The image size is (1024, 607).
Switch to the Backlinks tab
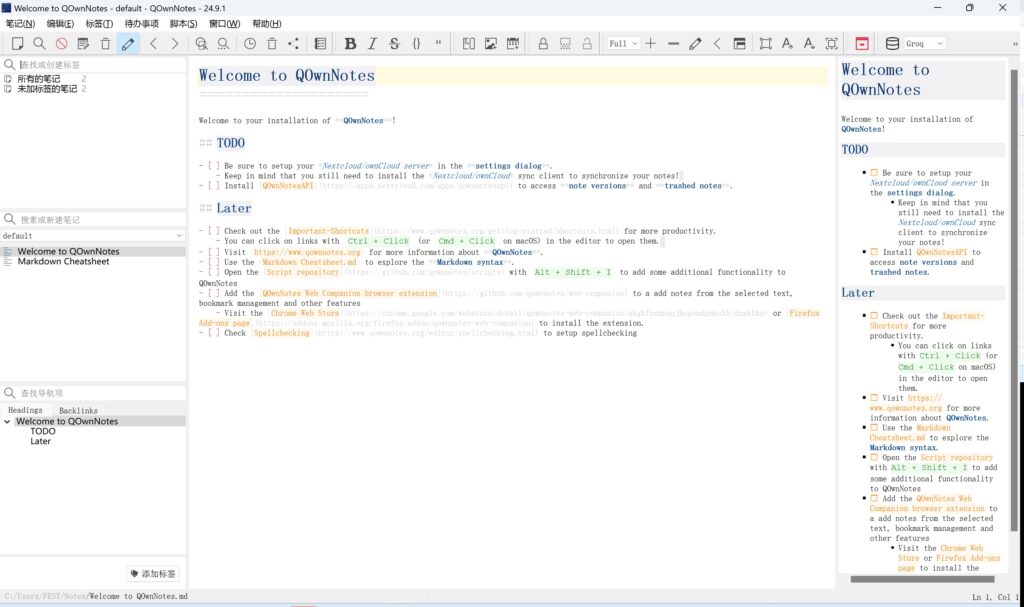click(78, 410)
